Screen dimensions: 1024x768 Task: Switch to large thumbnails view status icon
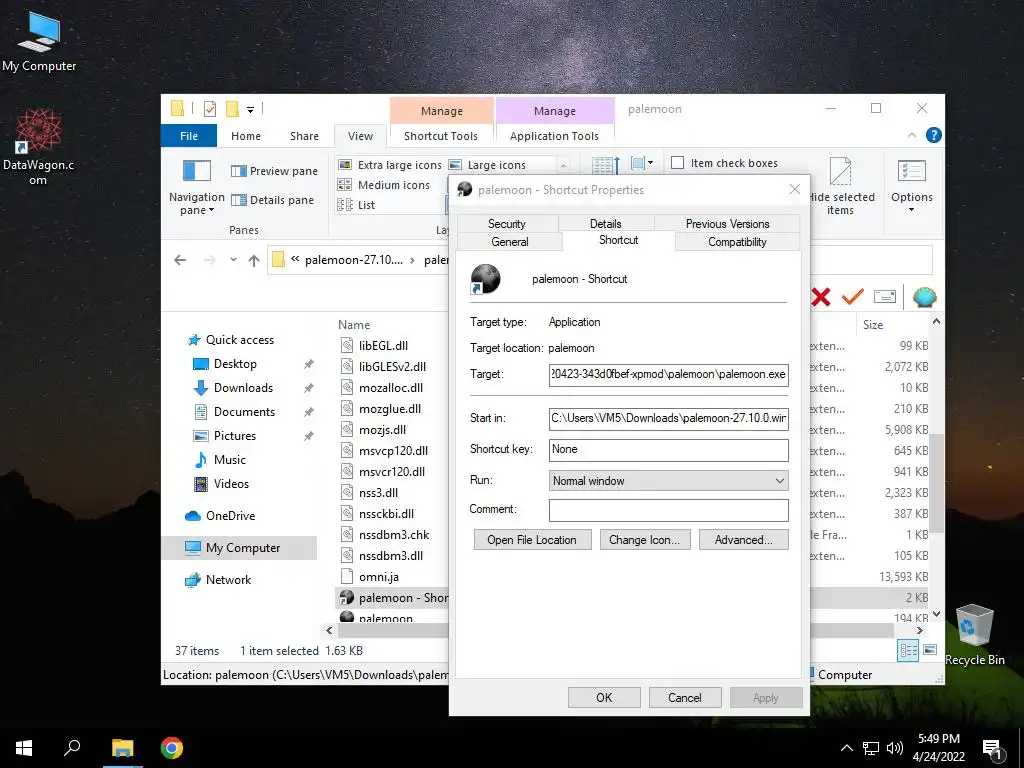[x=930, y=650]
